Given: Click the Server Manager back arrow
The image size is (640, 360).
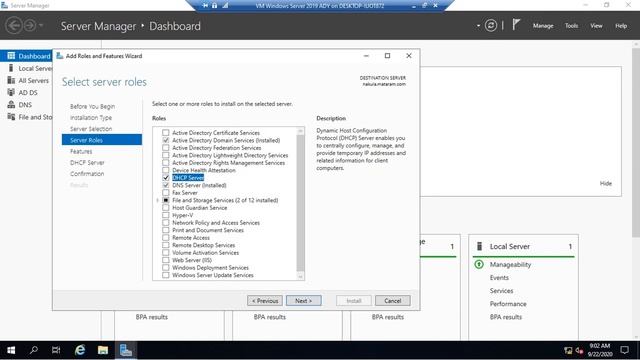Looking at the screenshot, I should click(x=14, y=26).
